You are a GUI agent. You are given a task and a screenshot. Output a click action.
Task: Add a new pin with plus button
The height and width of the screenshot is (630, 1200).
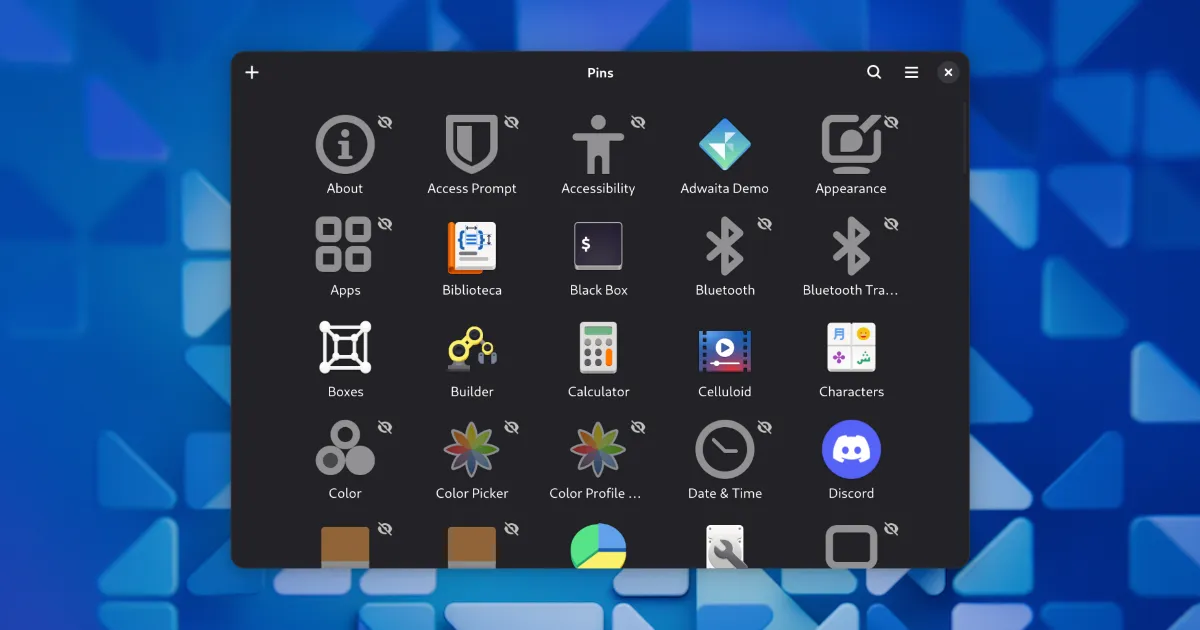coord(252,72)
